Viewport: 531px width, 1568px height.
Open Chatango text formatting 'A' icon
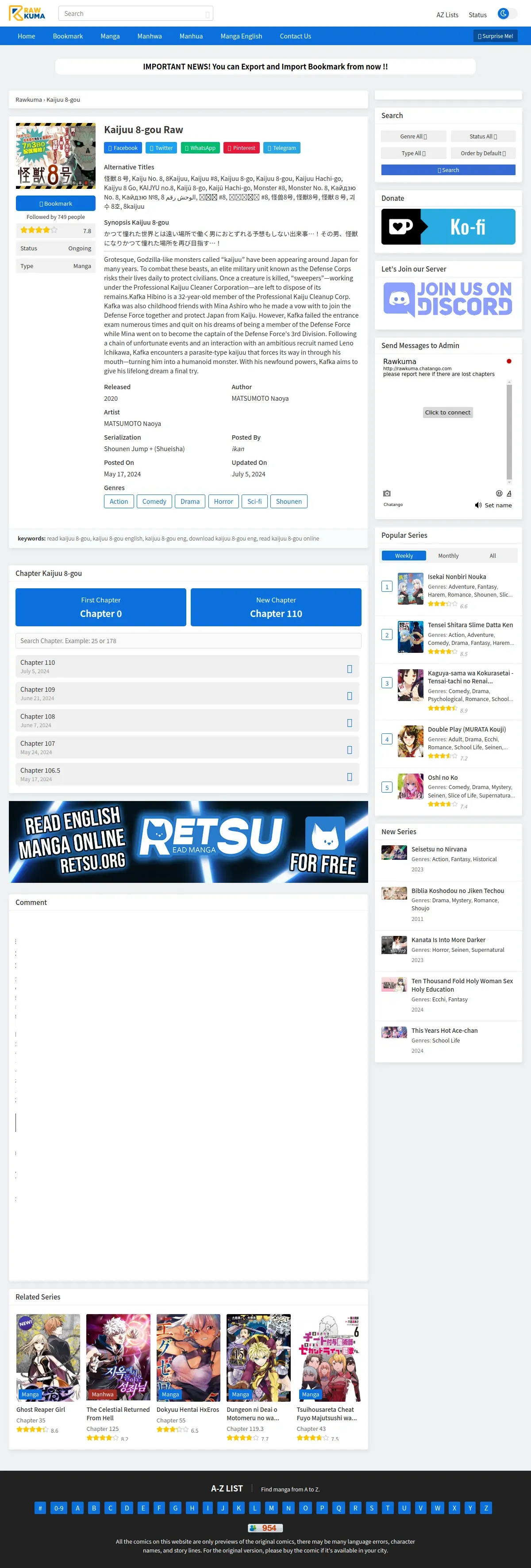click(509, 493)
